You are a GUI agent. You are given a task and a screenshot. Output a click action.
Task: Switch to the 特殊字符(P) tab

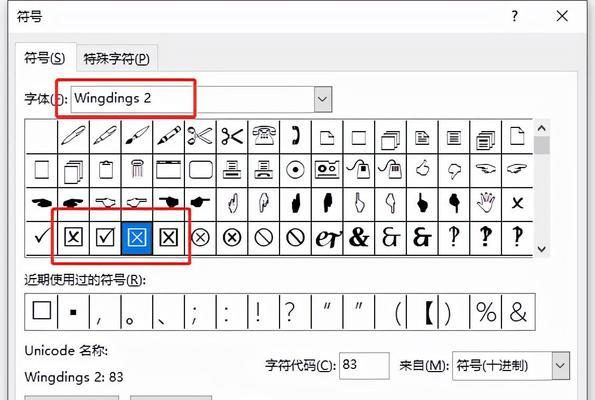click(116, 58)
